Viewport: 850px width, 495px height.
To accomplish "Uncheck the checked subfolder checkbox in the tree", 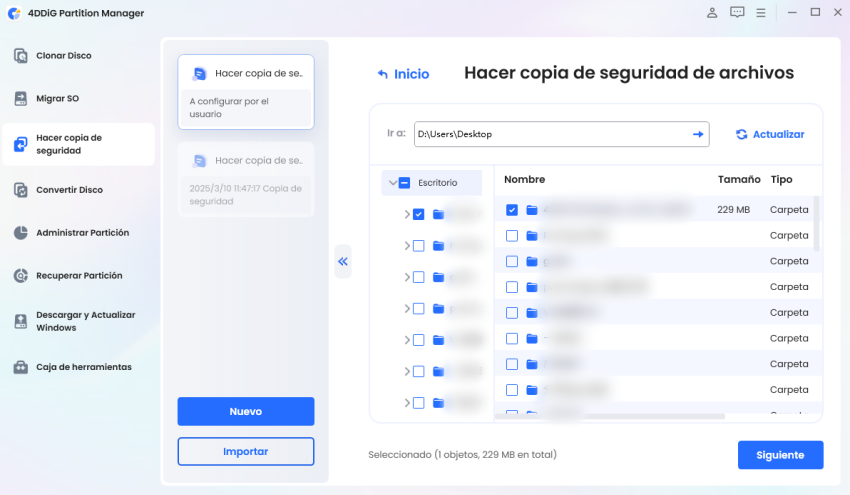I will pos(418,214).
